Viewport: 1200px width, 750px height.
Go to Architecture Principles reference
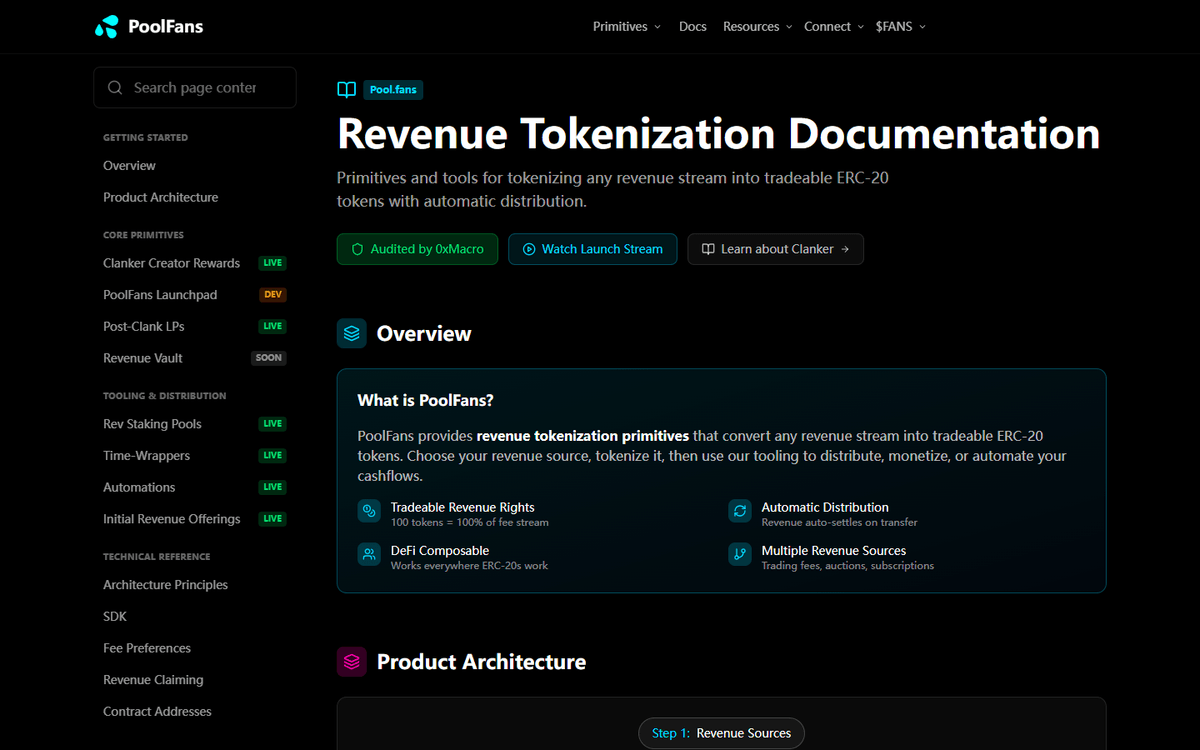point(165,585)
